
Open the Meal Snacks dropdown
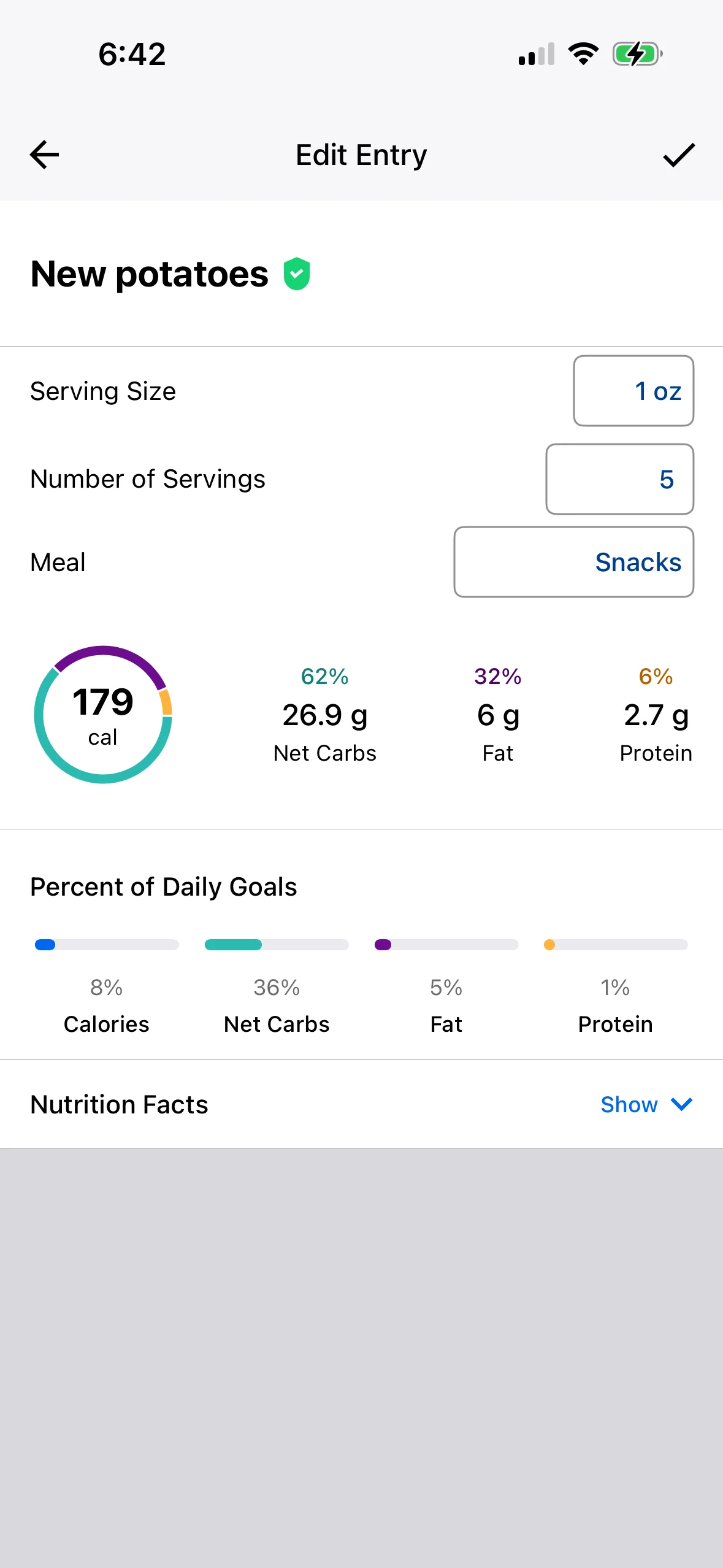coord(574,562)
